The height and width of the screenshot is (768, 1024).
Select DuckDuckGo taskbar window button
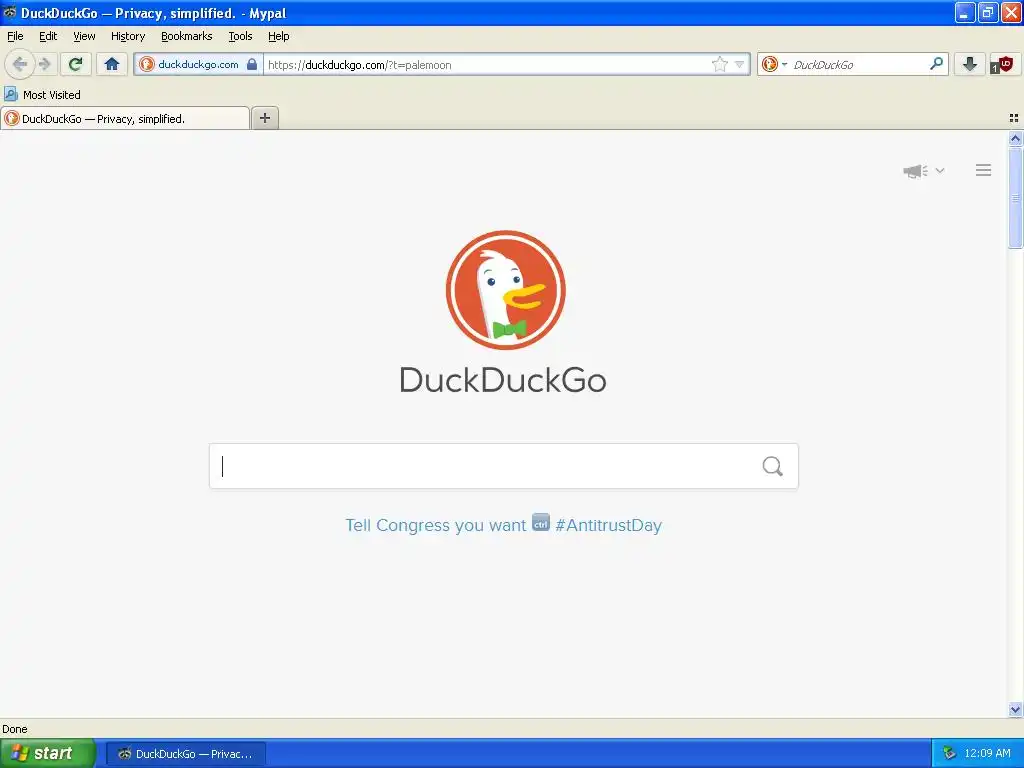(x=185, y=754)
